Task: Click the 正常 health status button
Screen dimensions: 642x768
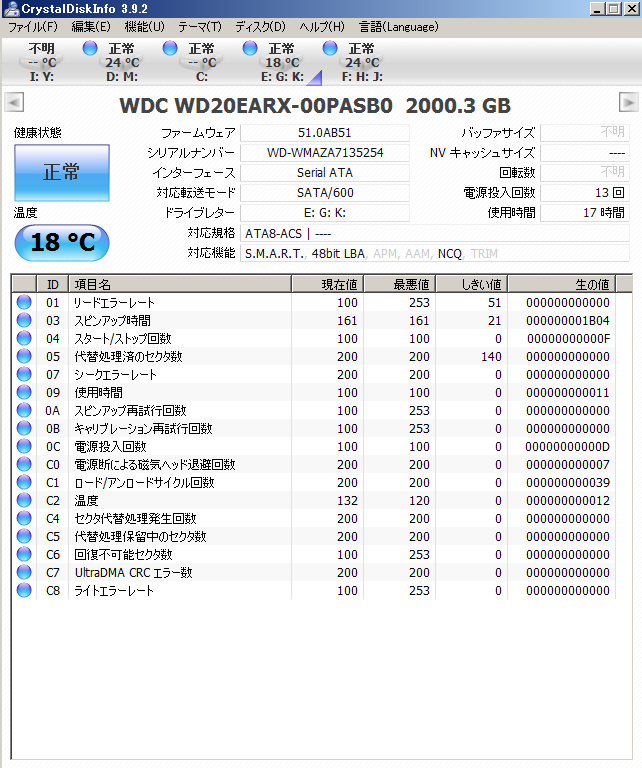Action: click(x=62, y=172)
